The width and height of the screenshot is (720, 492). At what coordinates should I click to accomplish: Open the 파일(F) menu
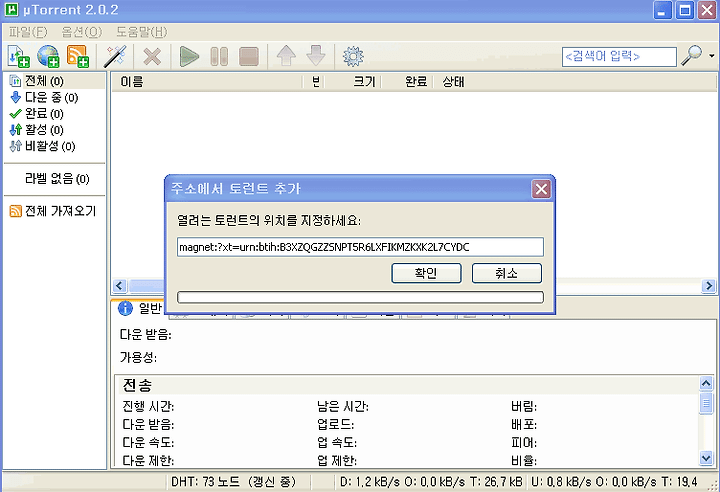click(x=28, y=32)
